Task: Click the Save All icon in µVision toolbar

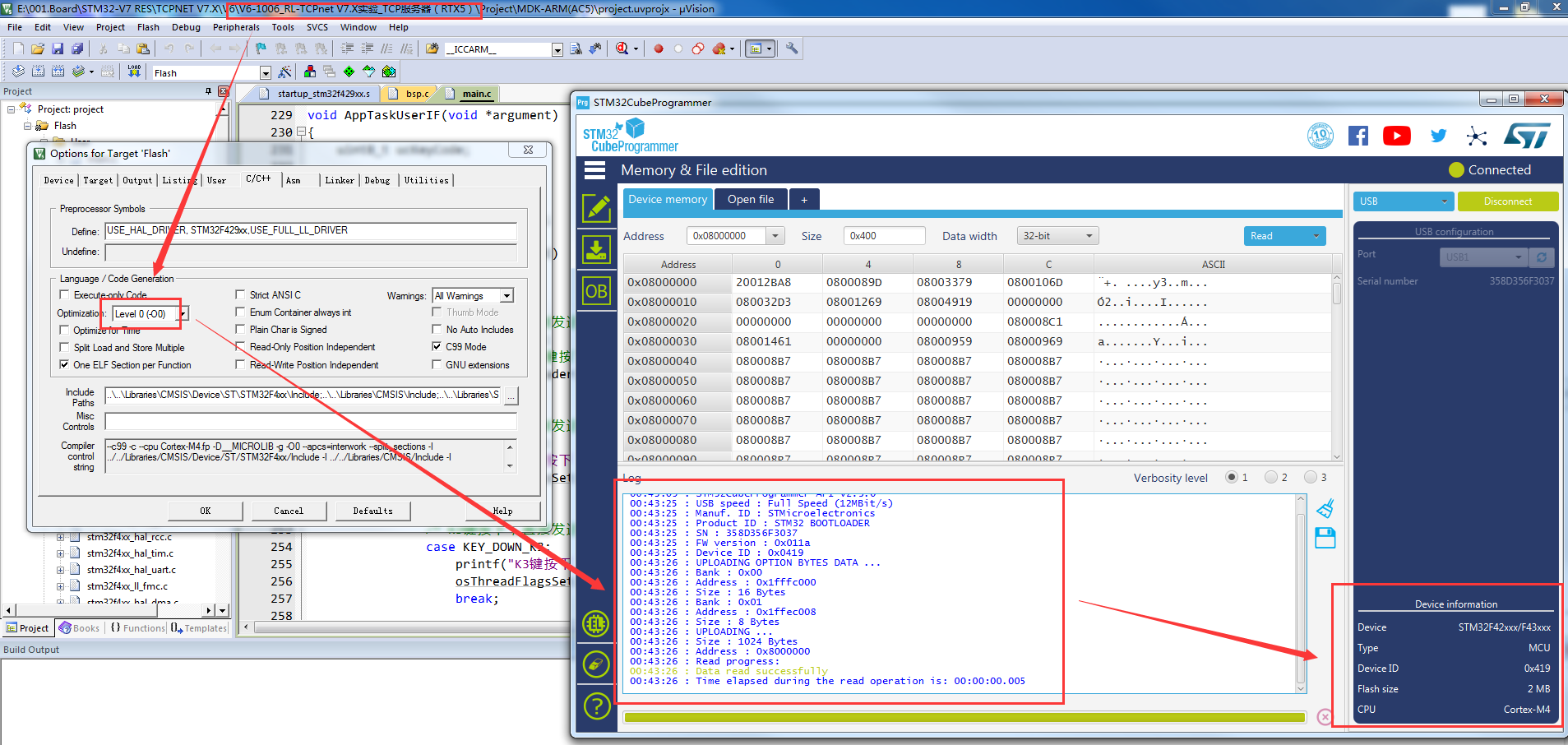Action: tap(77, 49)
